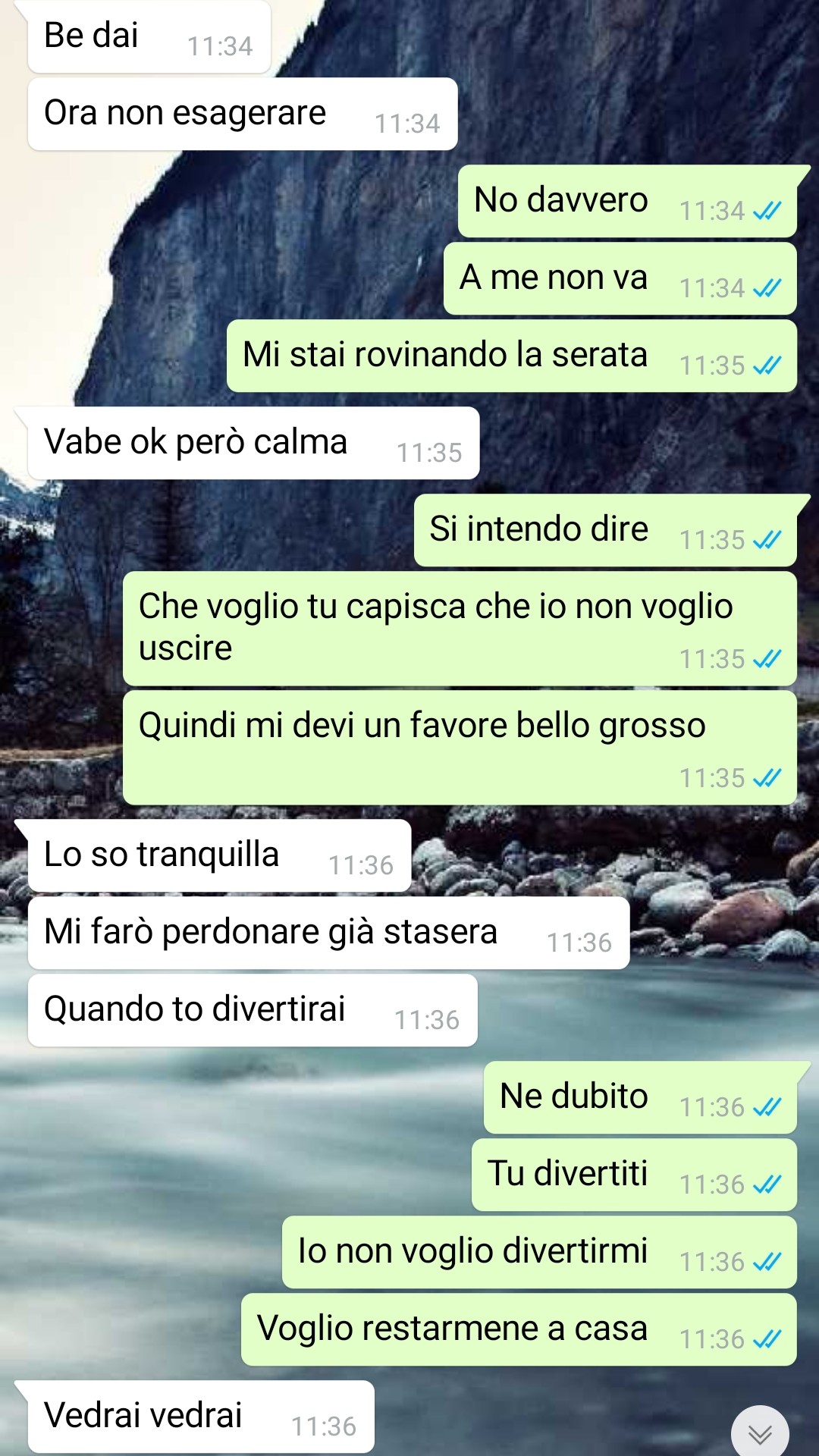Select the 'Quando to divertirai' message

pos(253,1010)
